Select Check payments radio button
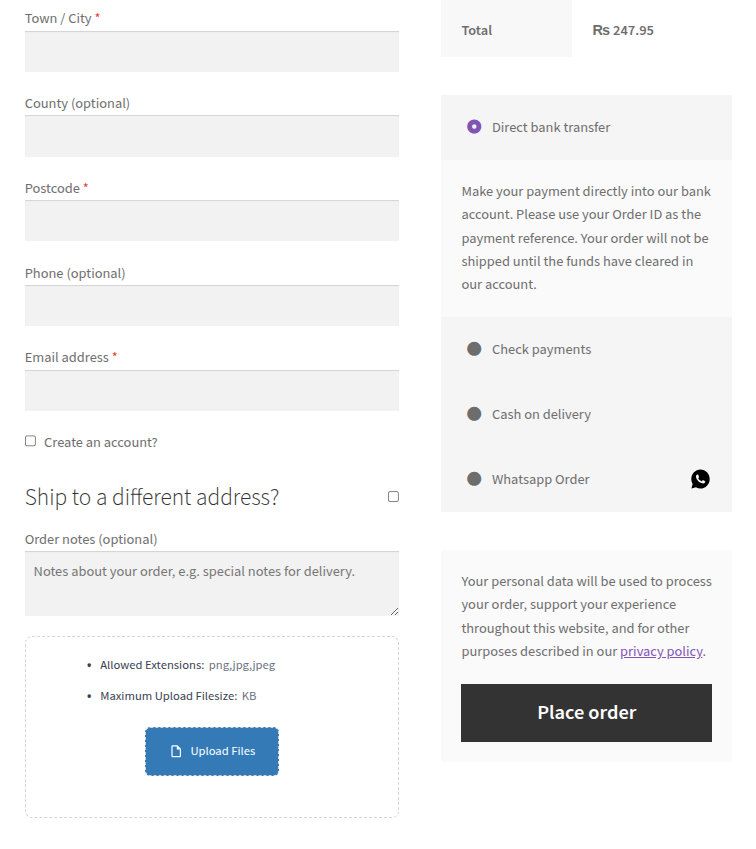Image resolution: width=756 pixels, height=849 pixels. (474, 349)
